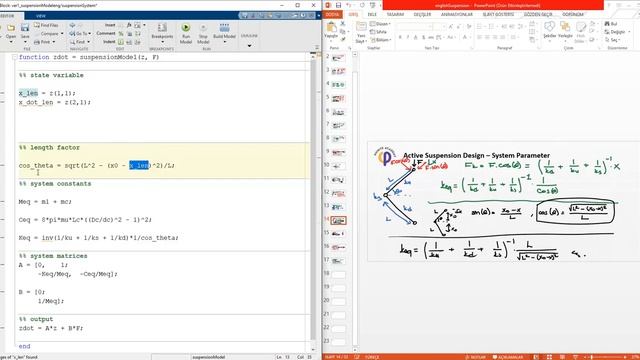Viewport: 640px width, 360px height.
Task: Select slide 15 thumbnail in PowerPoint
Action: pyautogui.click(x=338, y=233)
